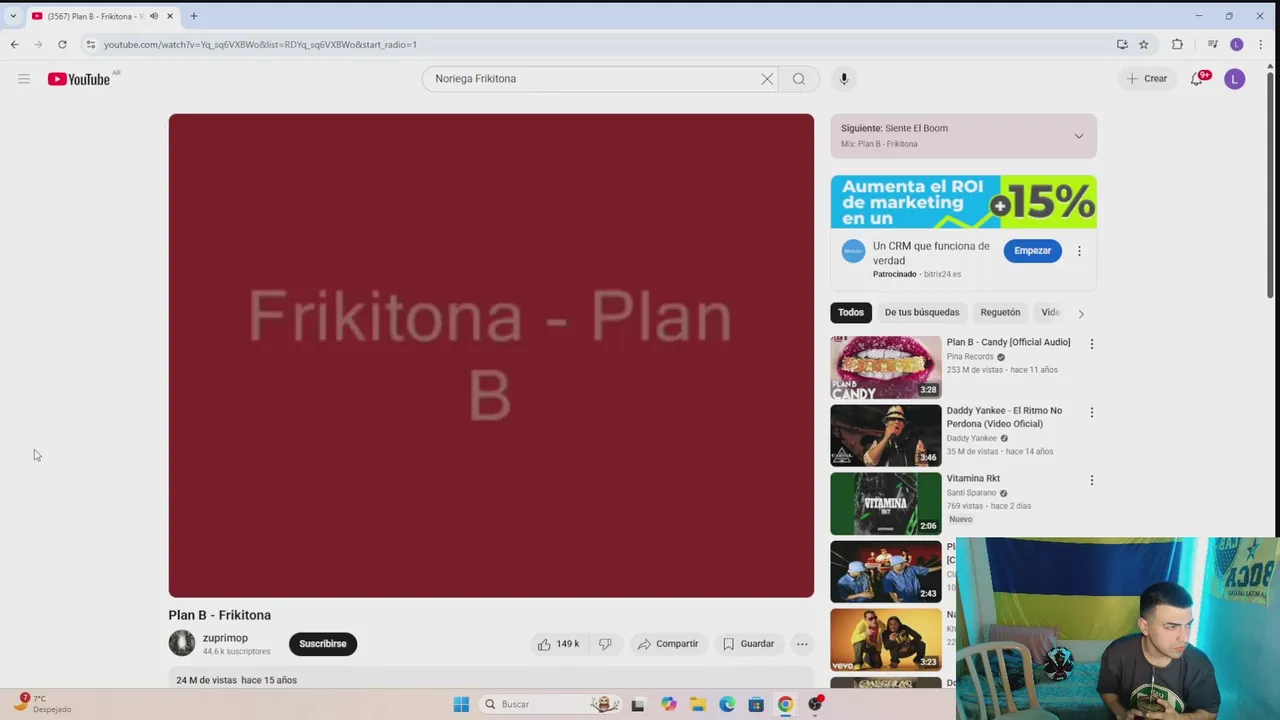Click the taskbar Buscar search box
This screenshot has height=720, width=1280.
pos(550,704)
